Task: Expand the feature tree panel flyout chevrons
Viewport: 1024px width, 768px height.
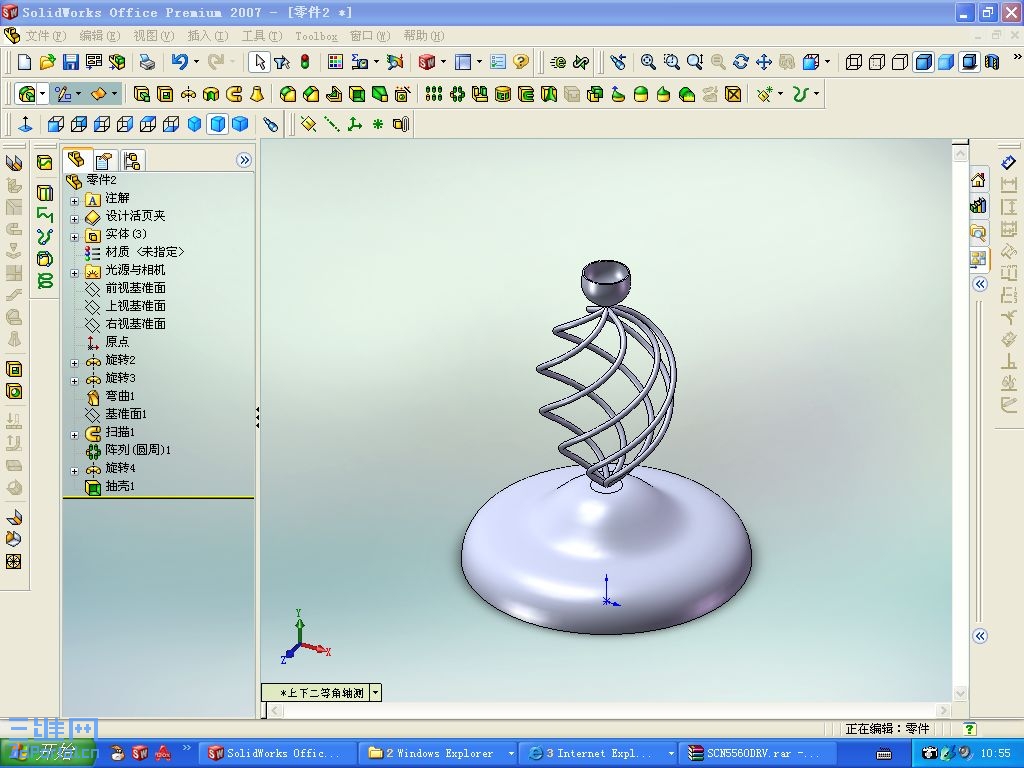Action: coord(244,160)
